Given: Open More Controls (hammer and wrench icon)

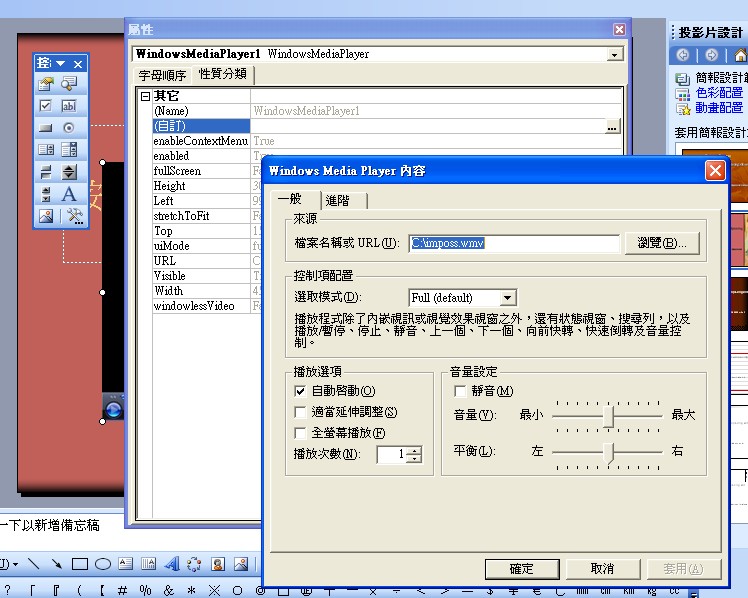Looking at the screenshot, I should pyautogui.click(x=72, y=215).
